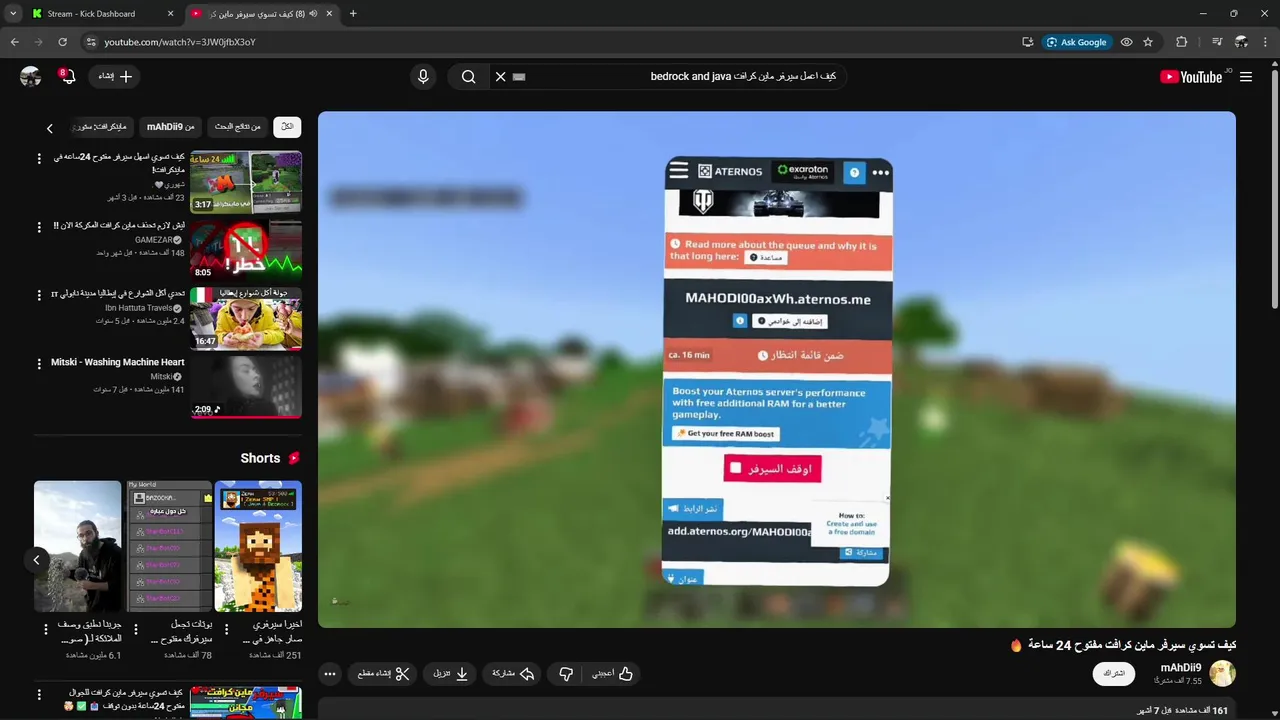Close the Kick Dashboard tab

click(x=170, y=14)
